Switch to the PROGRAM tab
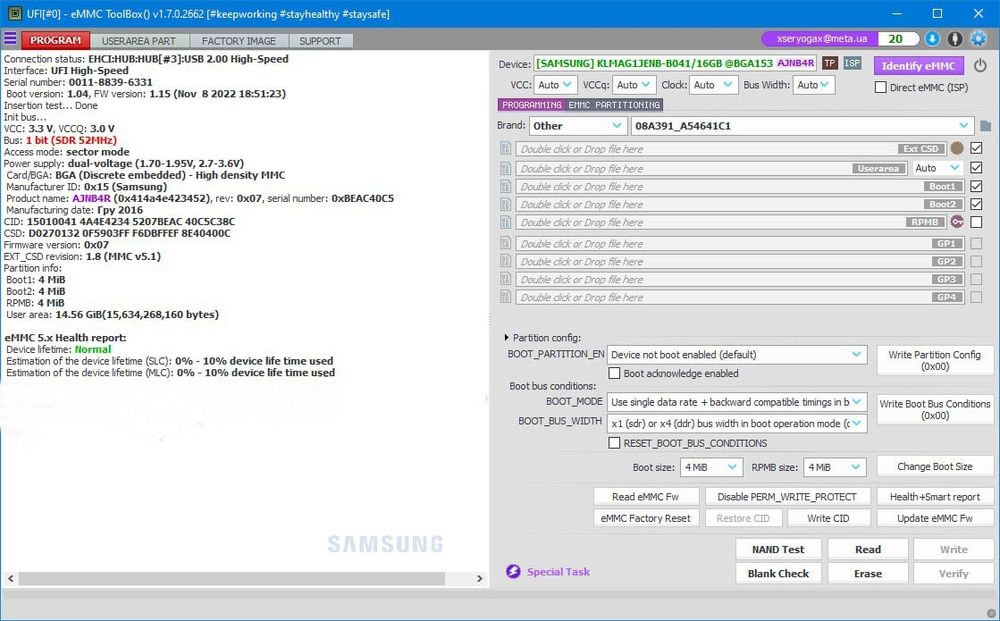This screenshot has height=621, width=1000. 55,40
